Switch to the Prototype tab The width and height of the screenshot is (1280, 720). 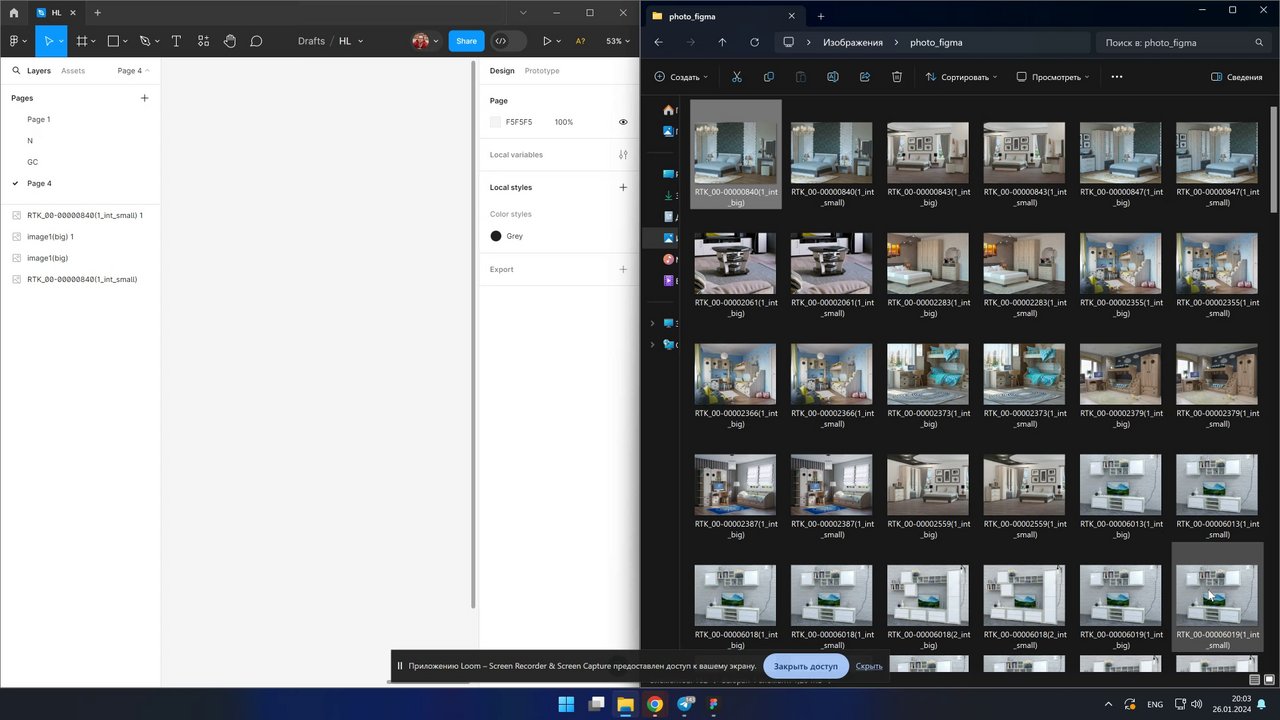pyautogui.click(x=542, y=71)
